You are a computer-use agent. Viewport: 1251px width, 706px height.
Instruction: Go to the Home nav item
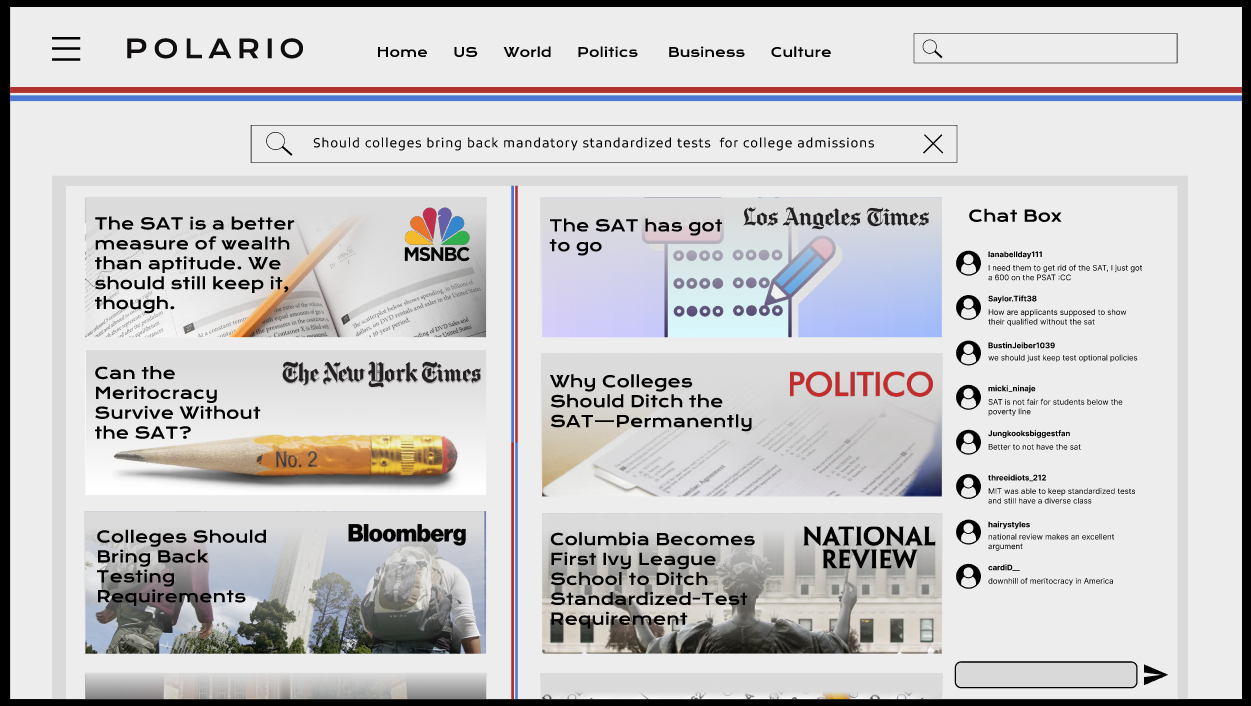pyautogui.click(x=402, y=52)
